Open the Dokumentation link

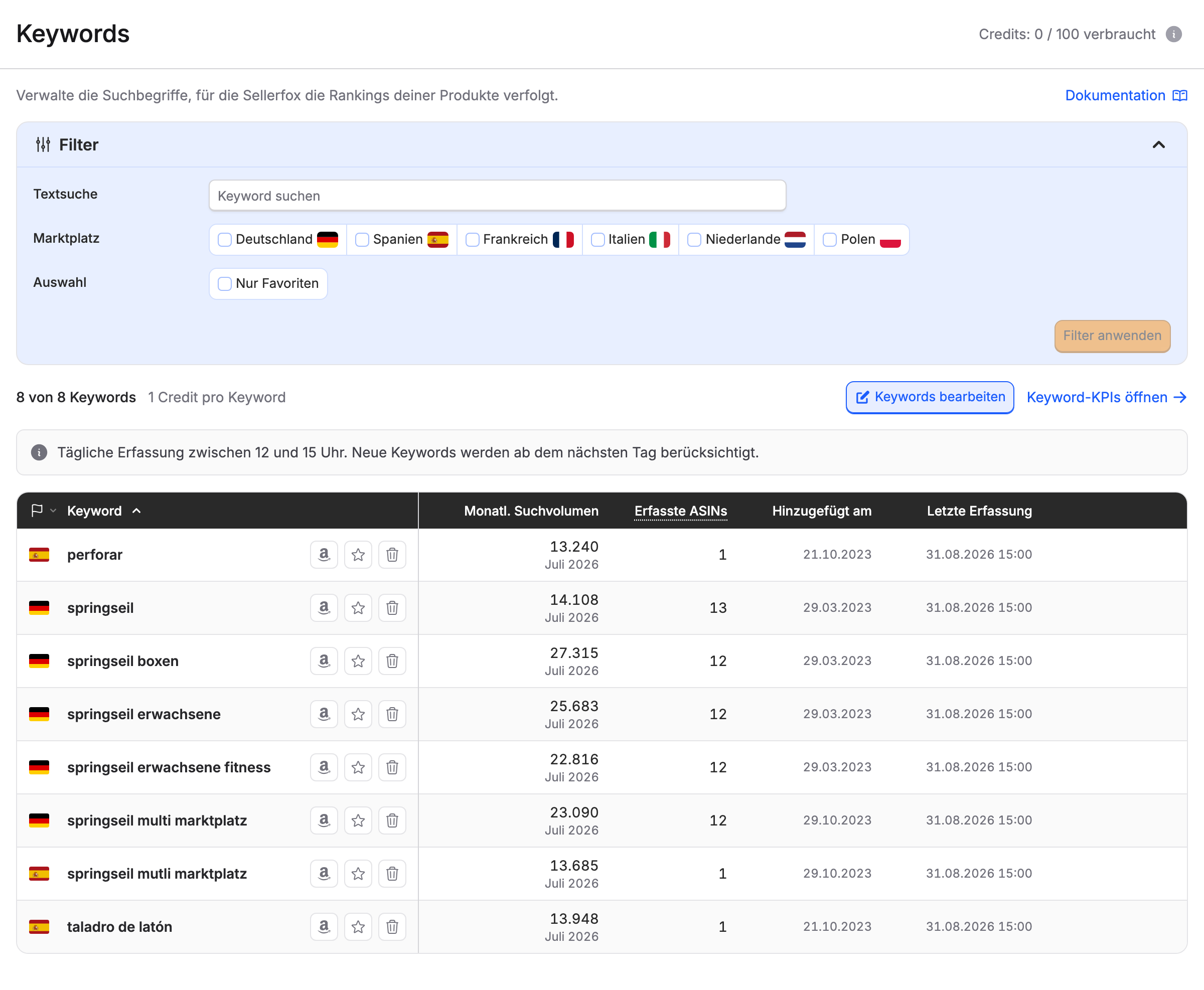click(x=1126, y=95)
